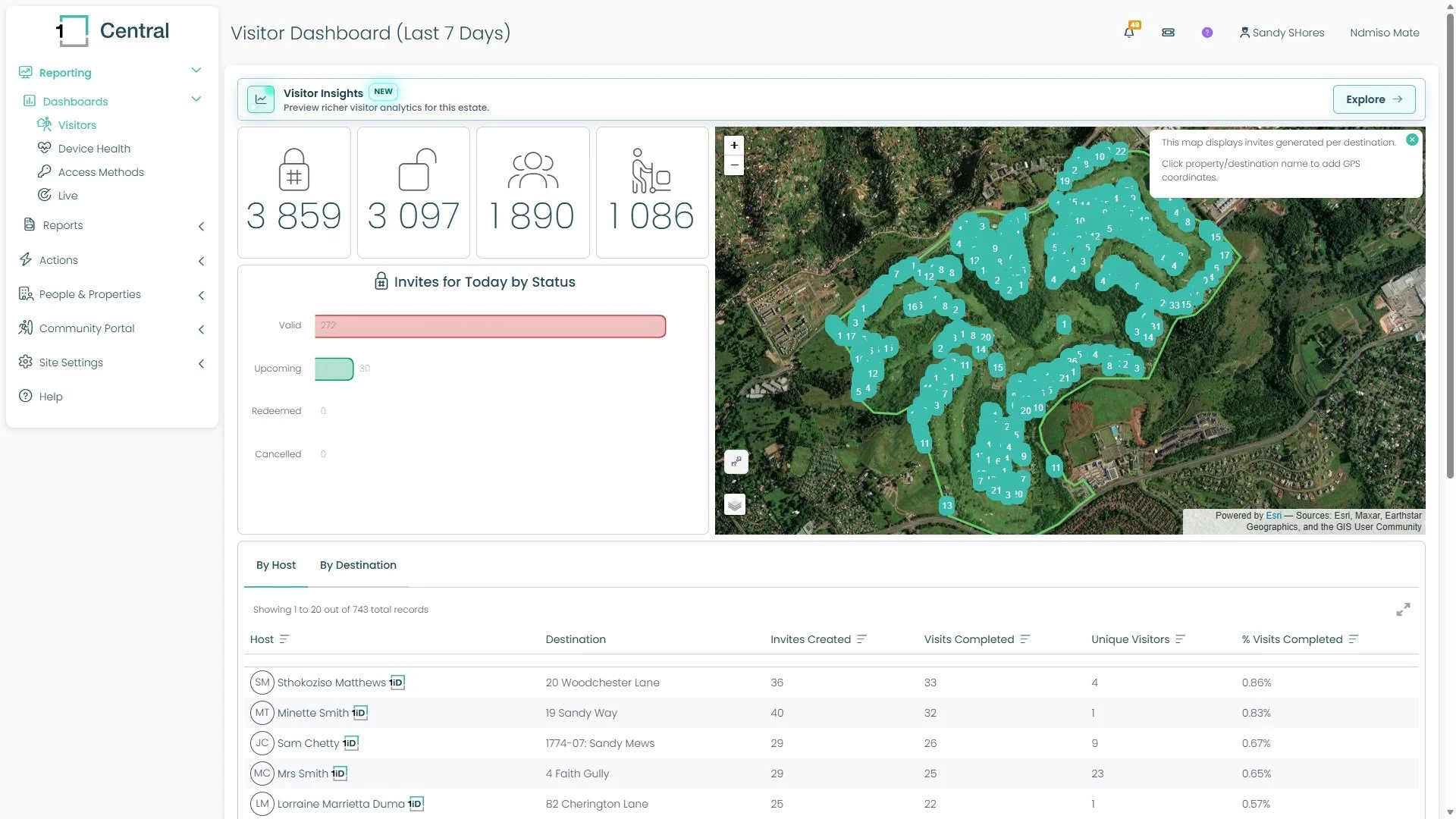
Task: Collapse the Reporting menu section
Action: coord(196,71)
